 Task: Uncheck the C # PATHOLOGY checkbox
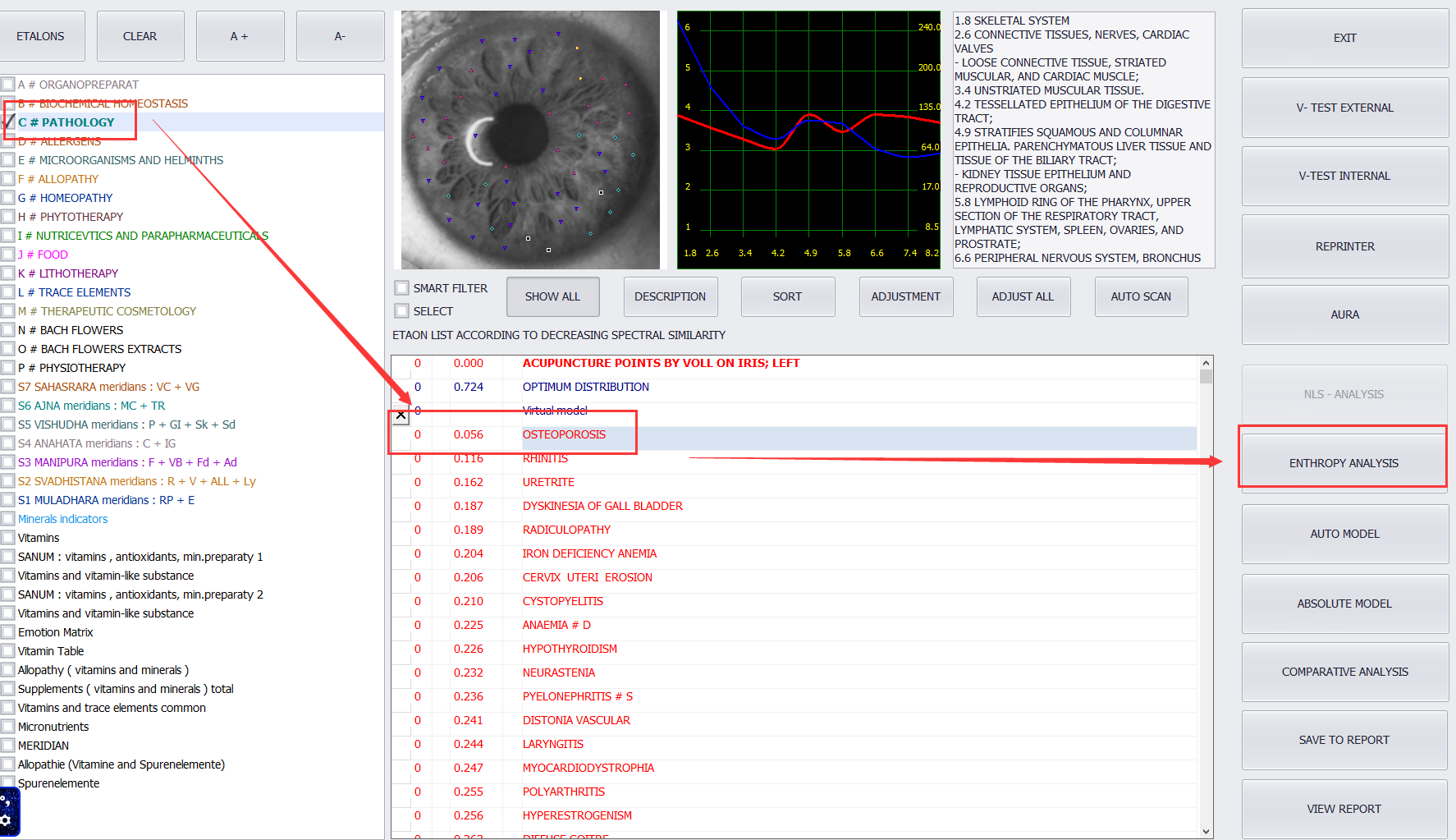coord(8,122)
